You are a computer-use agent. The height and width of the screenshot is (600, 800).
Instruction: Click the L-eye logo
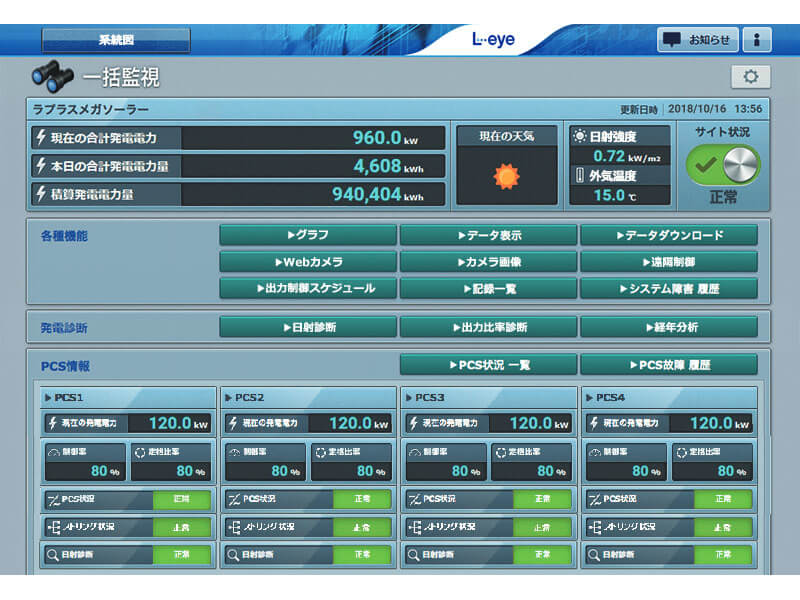coord(494,40)
